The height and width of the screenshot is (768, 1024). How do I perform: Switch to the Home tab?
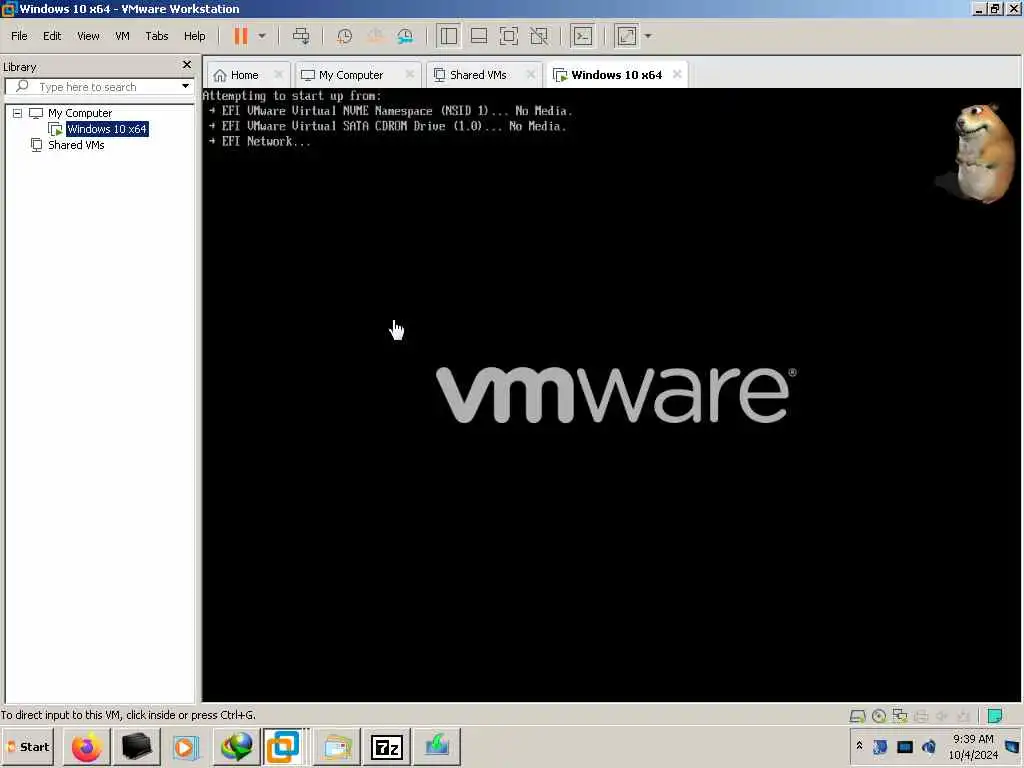tap(244, 75)
